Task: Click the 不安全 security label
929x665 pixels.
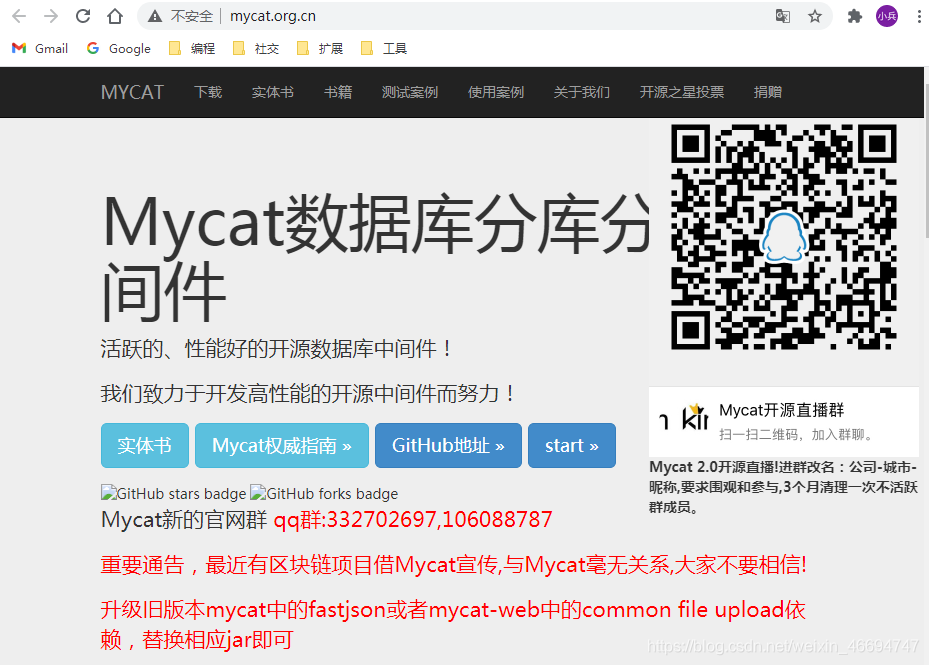Action: tap(192, 16)
